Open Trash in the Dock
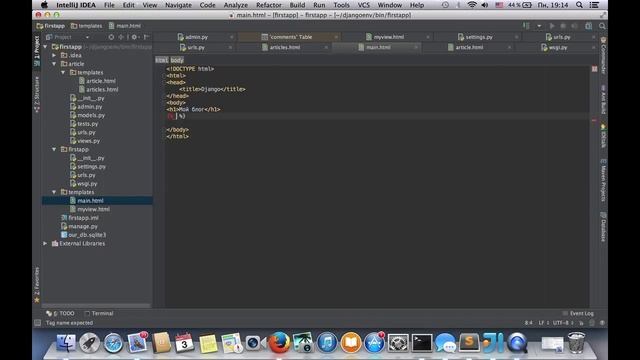Viewport: 640px width, 360px height. [576, 342]
